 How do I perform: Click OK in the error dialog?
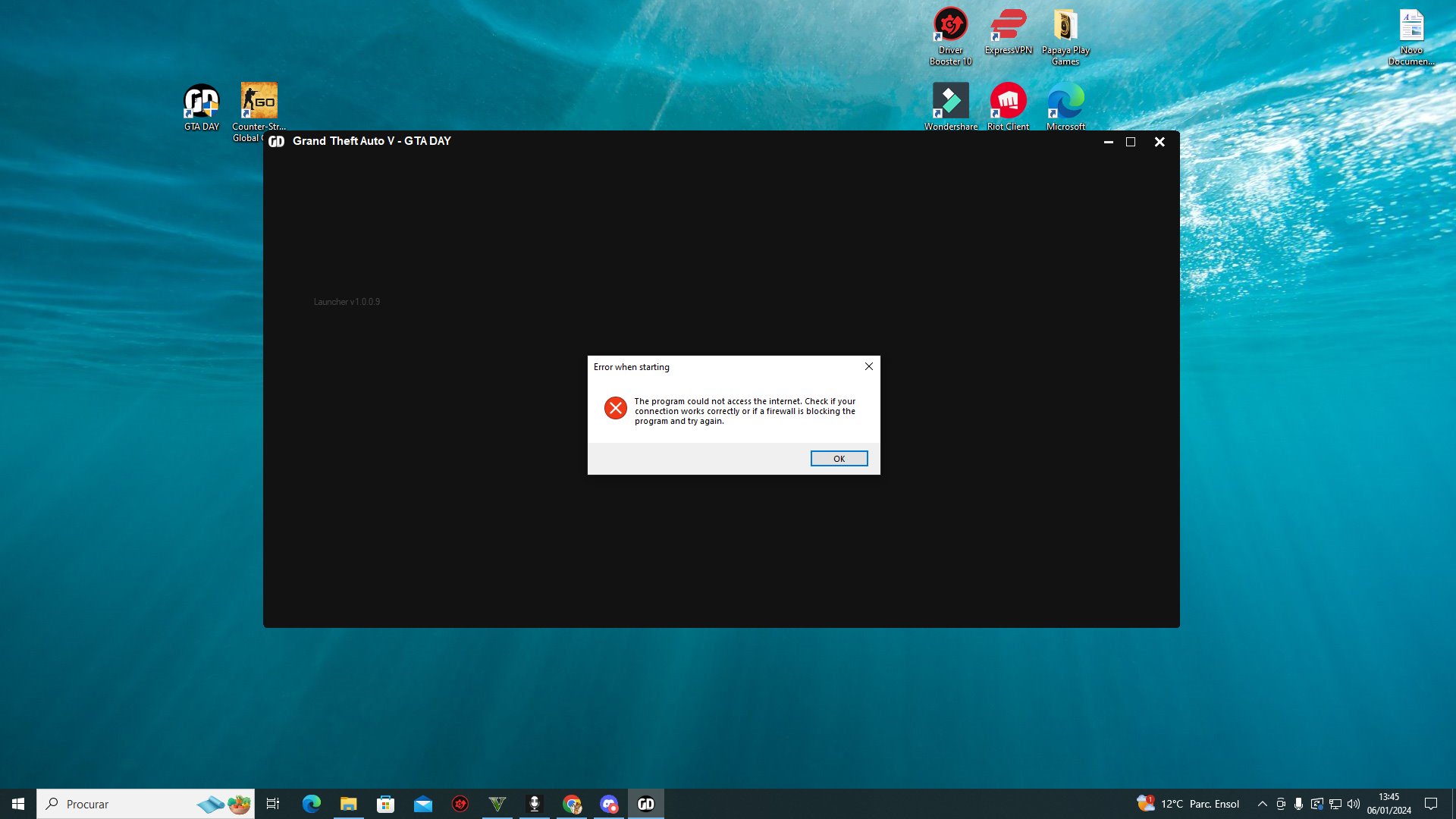coord(839,458)
